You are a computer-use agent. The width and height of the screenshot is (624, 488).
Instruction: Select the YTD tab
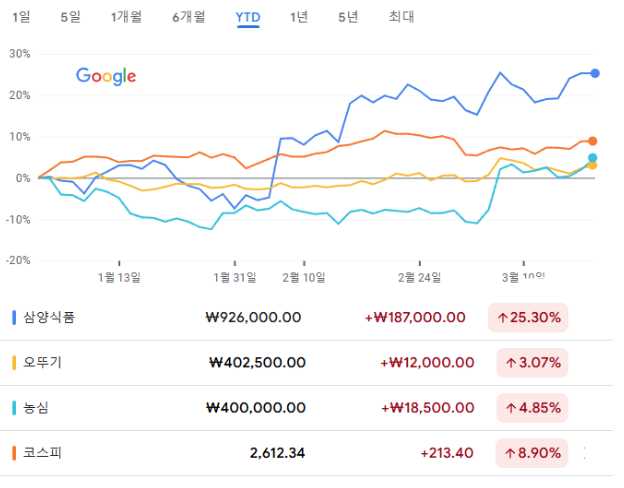pos(248,18)
